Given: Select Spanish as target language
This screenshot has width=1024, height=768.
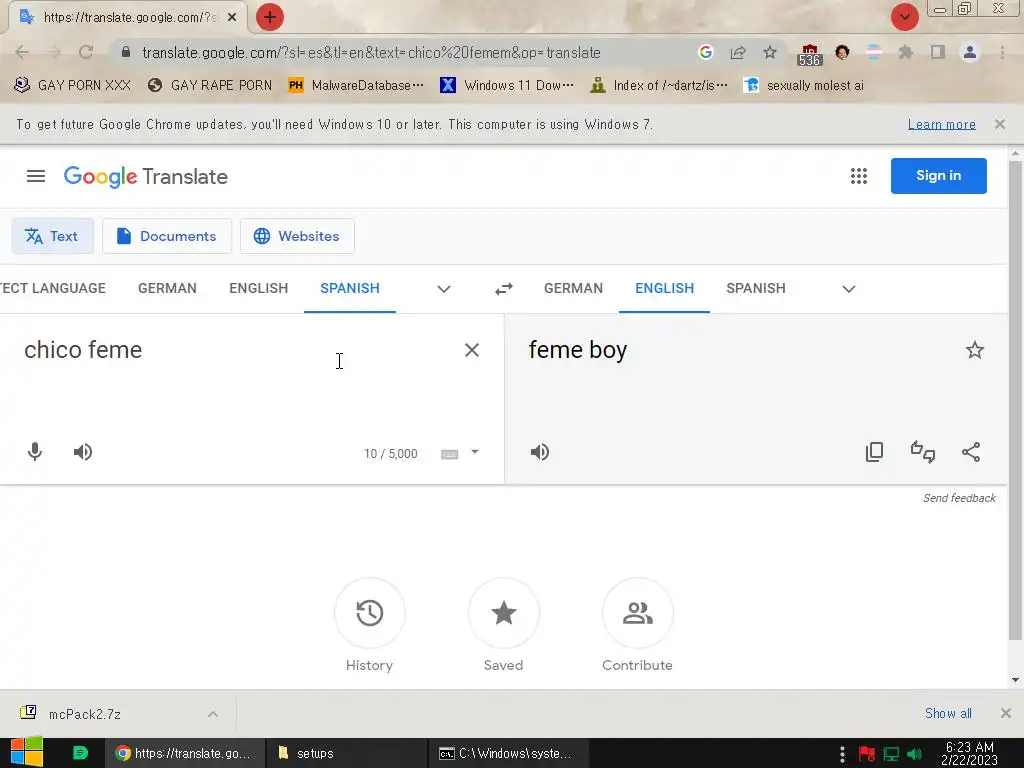Looking at the screenshot, I should pyautogui.click(x=756, y=288).
